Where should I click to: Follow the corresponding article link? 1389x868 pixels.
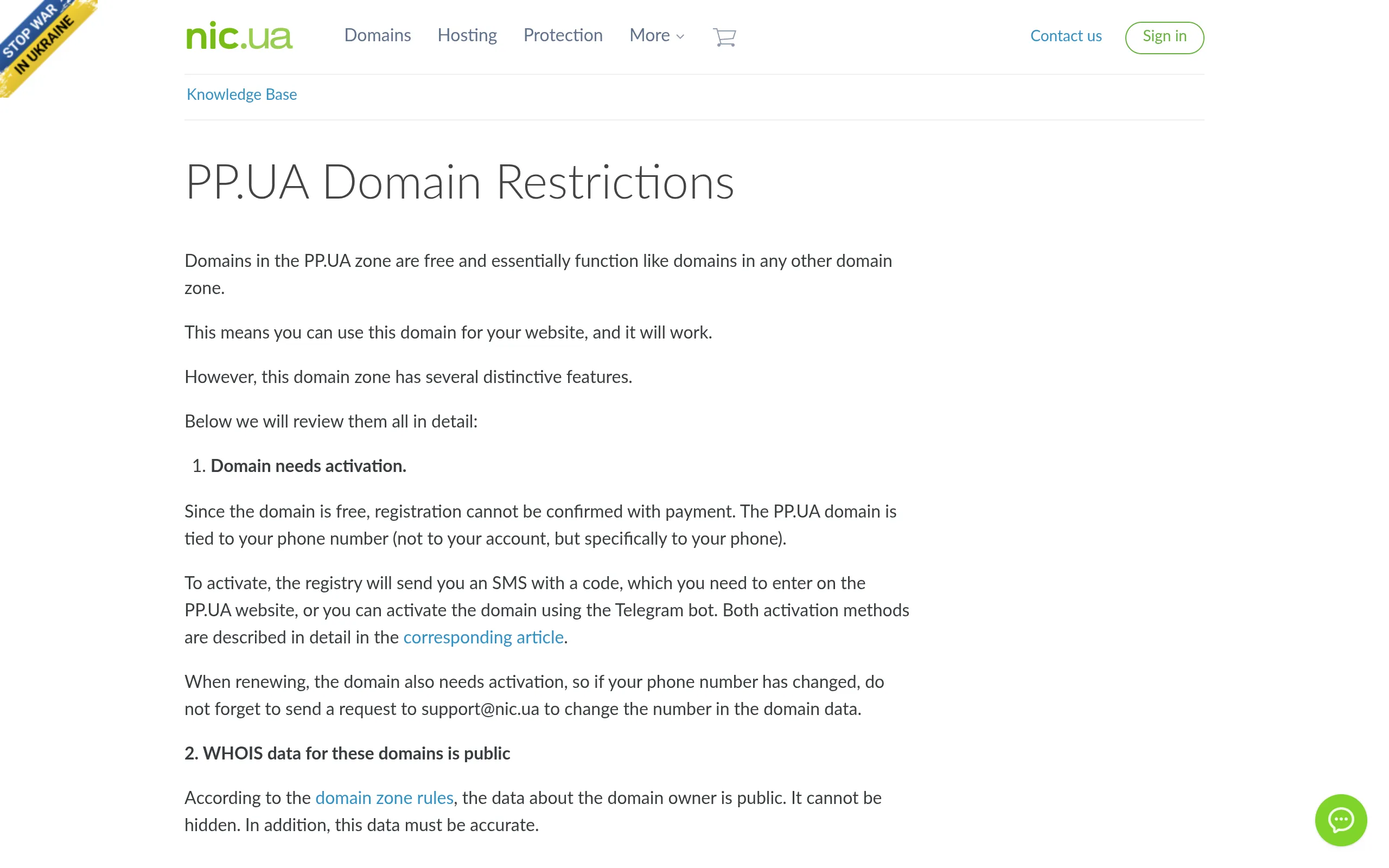pos(483,638)
